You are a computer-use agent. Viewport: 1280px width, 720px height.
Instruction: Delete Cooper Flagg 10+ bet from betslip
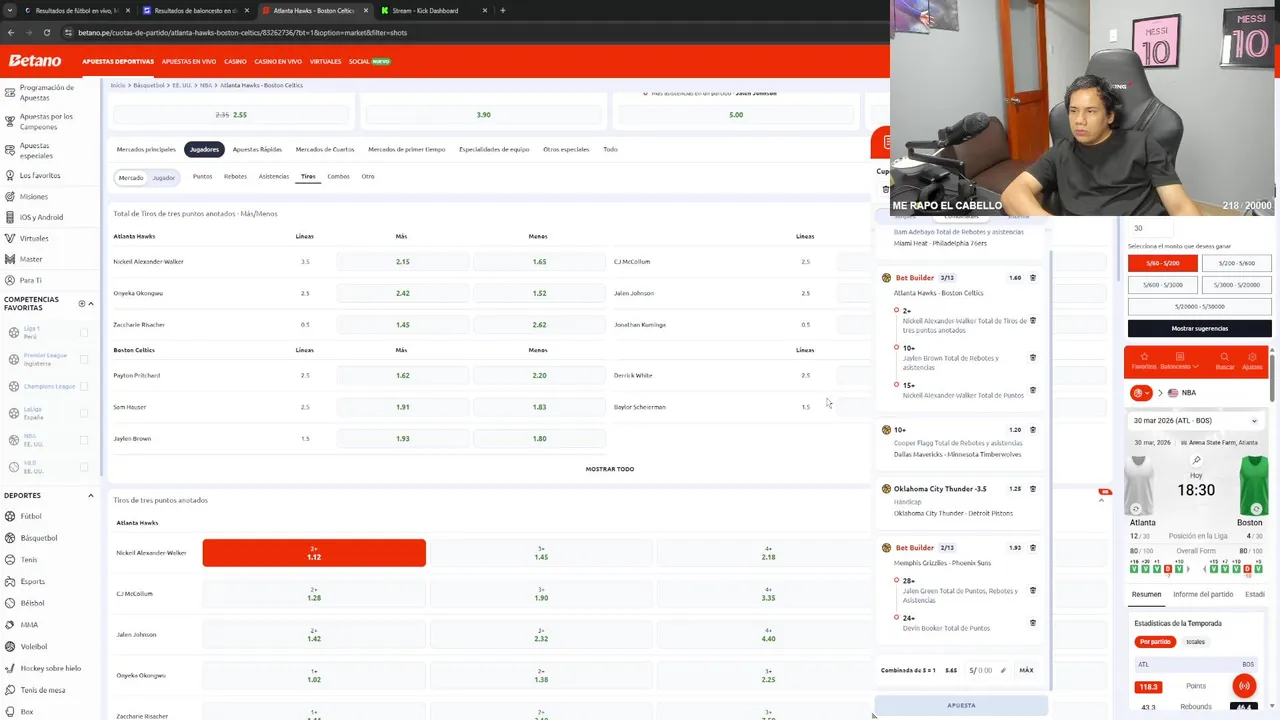(1033, 430)
